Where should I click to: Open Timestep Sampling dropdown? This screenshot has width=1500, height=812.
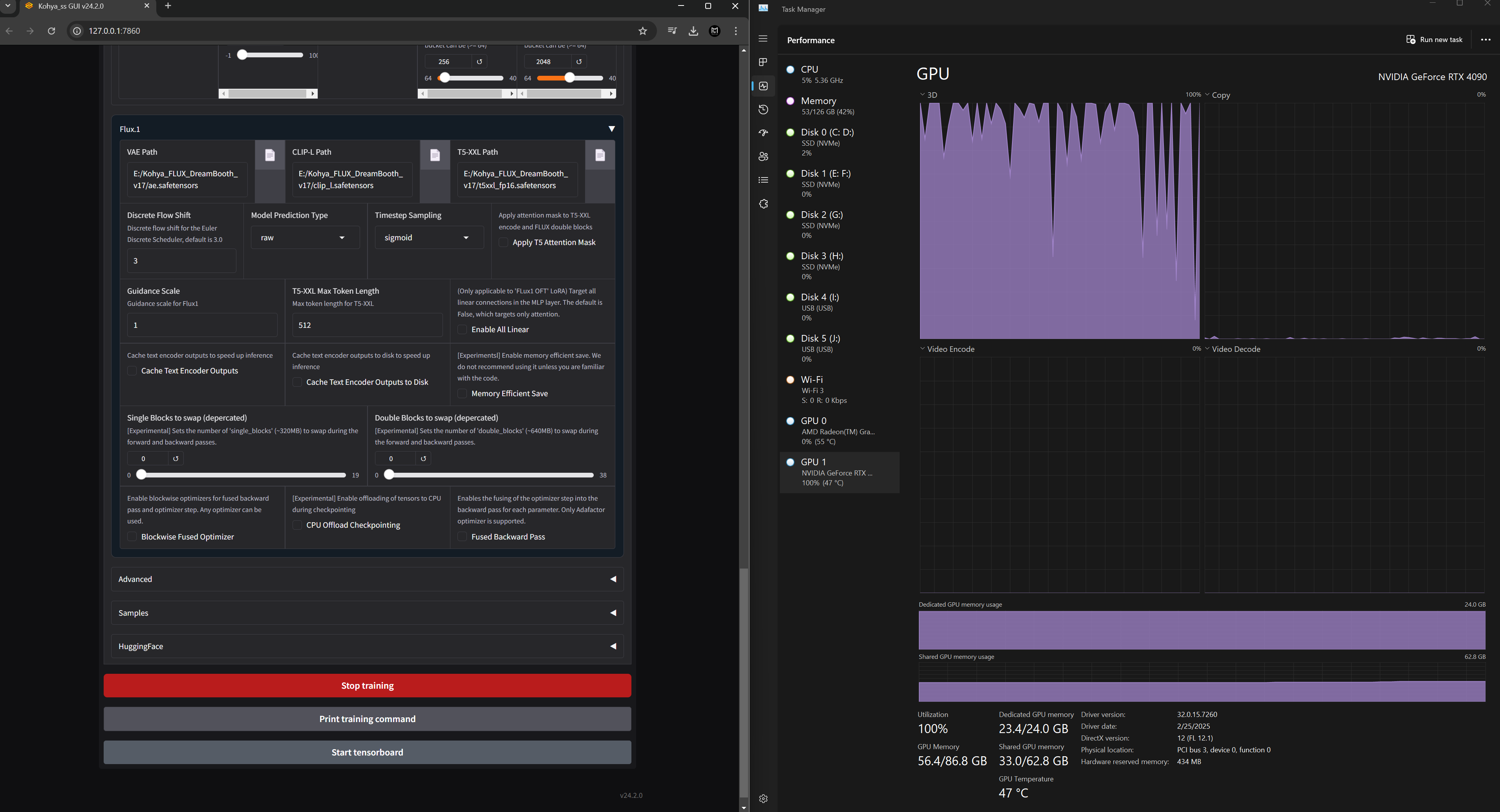tap(428, 238)
